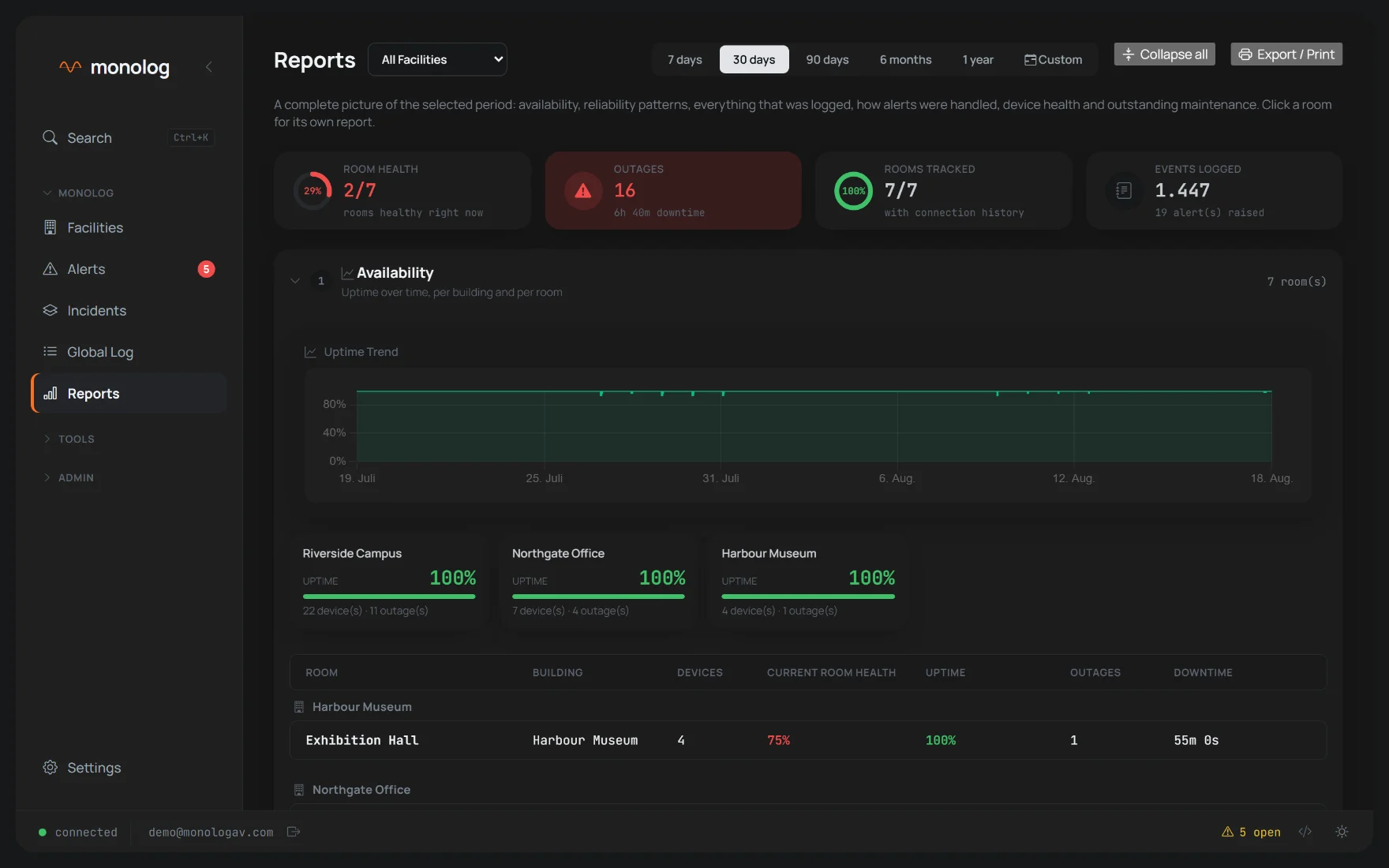The height and width of the screenshot is (868, 1389).
Task: Select the 90 days range tab
Action: [827, 59]
